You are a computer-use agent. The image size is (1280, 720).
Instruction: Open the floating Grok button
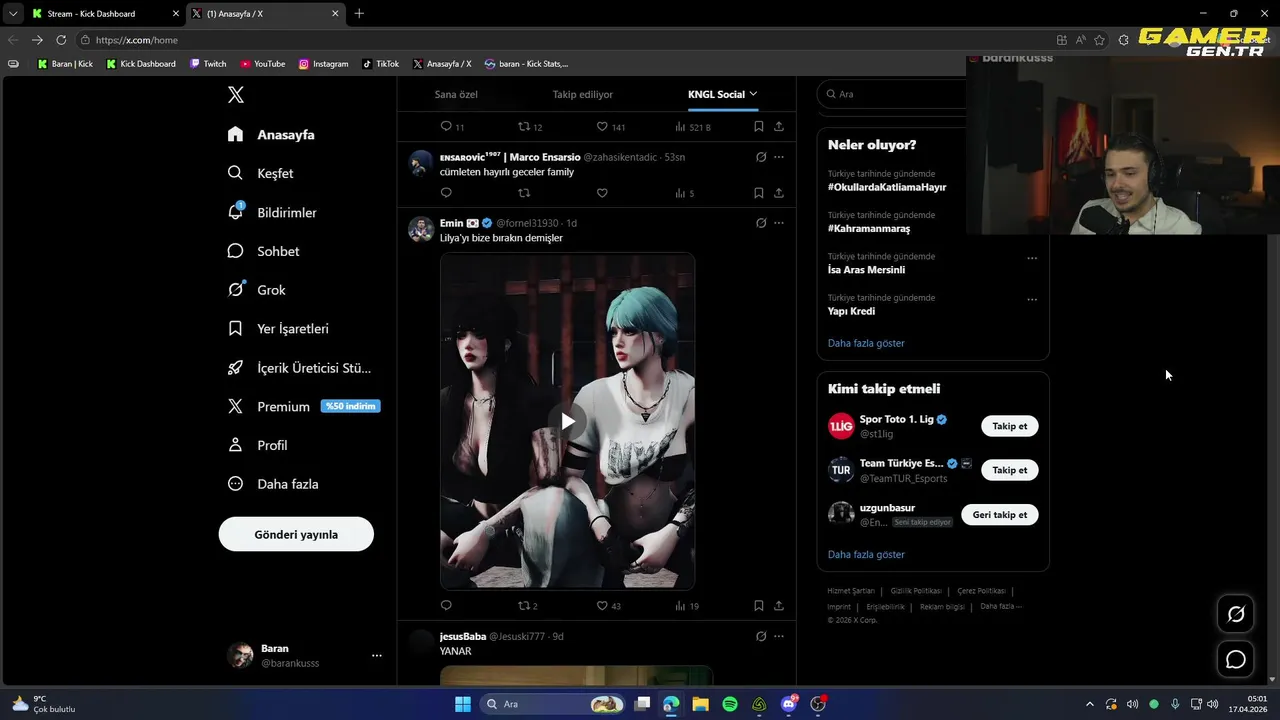coord(1236,614)
